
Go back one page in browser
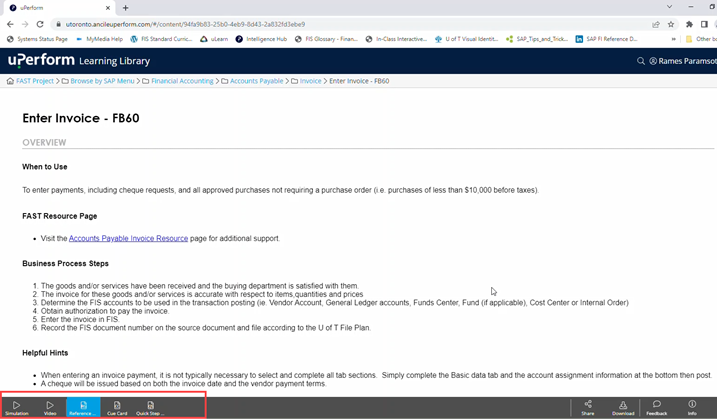[x=10, y=24]
